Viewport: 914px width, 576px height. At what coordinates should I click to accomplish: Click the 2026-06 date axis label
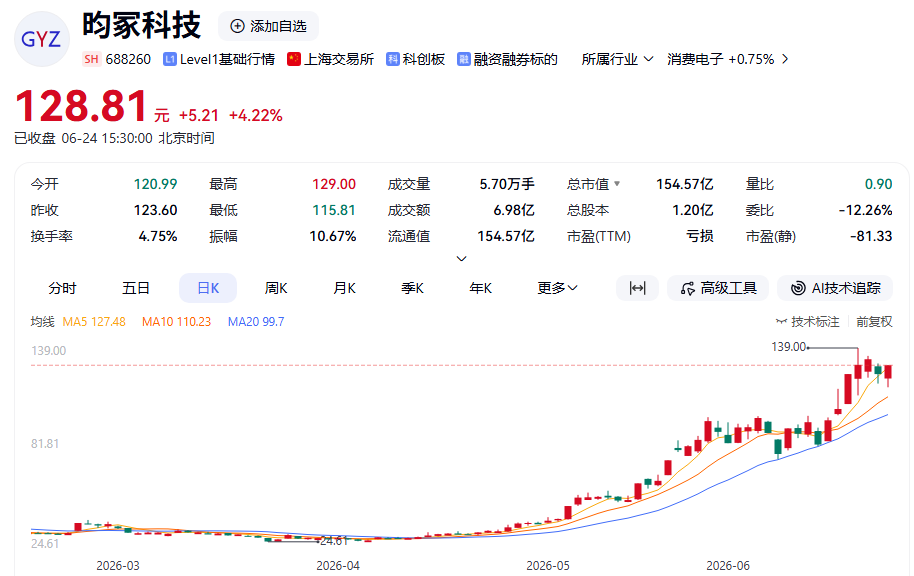[x=728, y=566]
